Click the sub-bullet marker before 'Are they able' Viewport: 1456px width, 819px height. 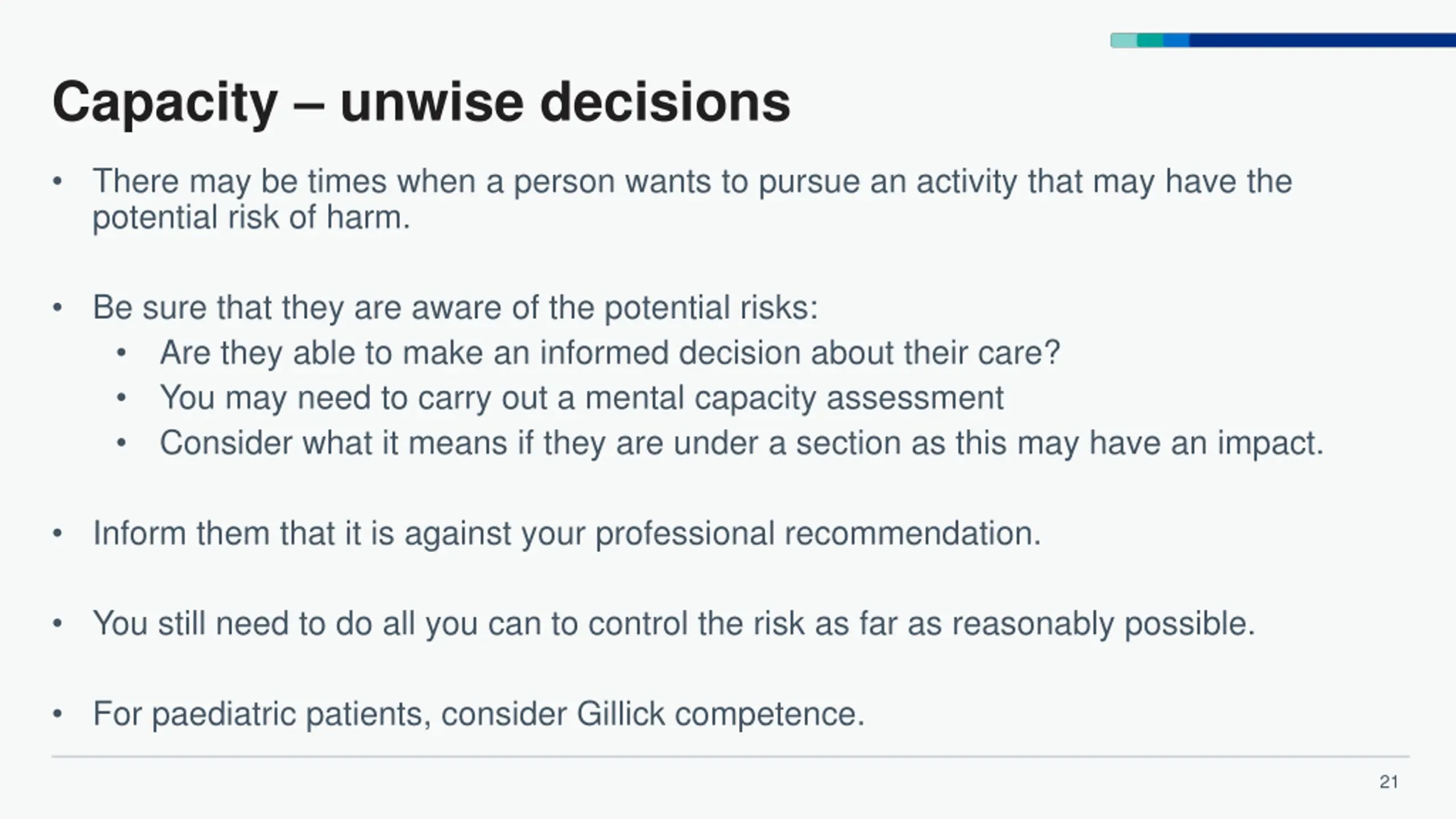[x=121, y=353]
